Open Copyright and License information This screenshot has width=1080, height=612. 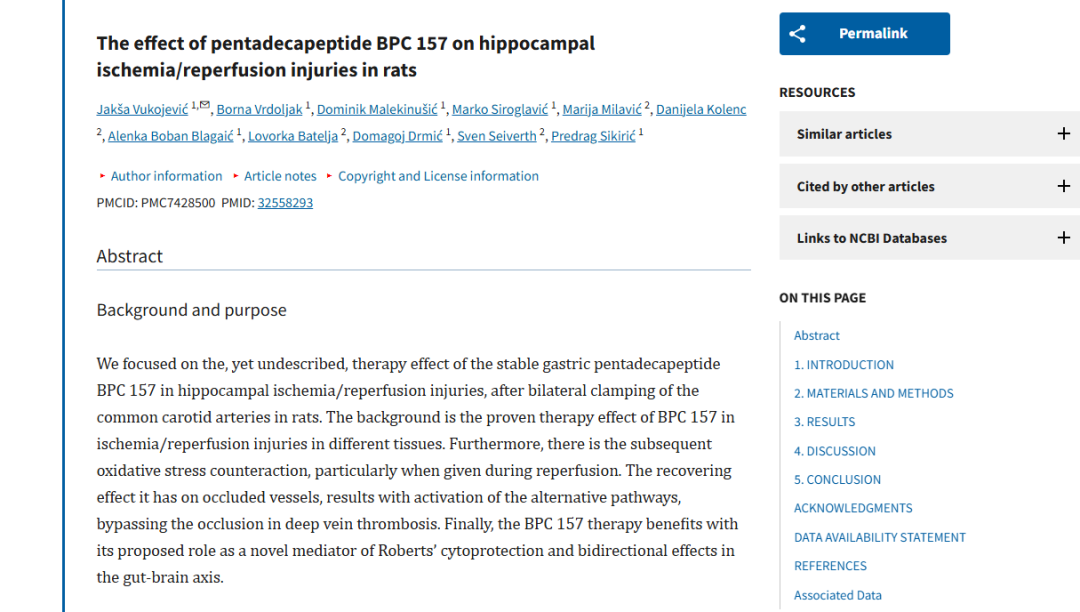438,176
